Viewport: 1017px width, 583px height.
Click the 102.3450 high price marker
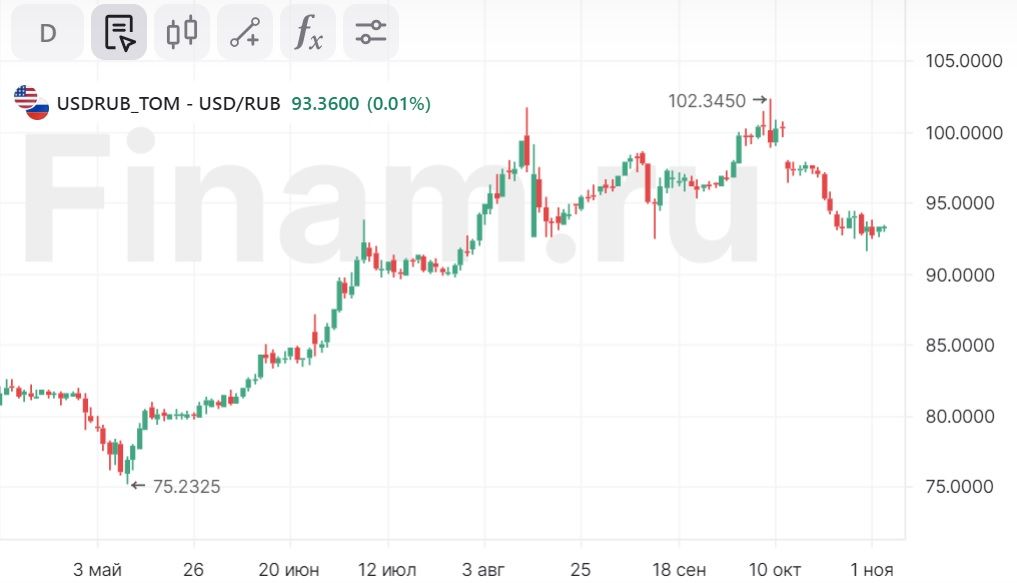pos(707,100)
